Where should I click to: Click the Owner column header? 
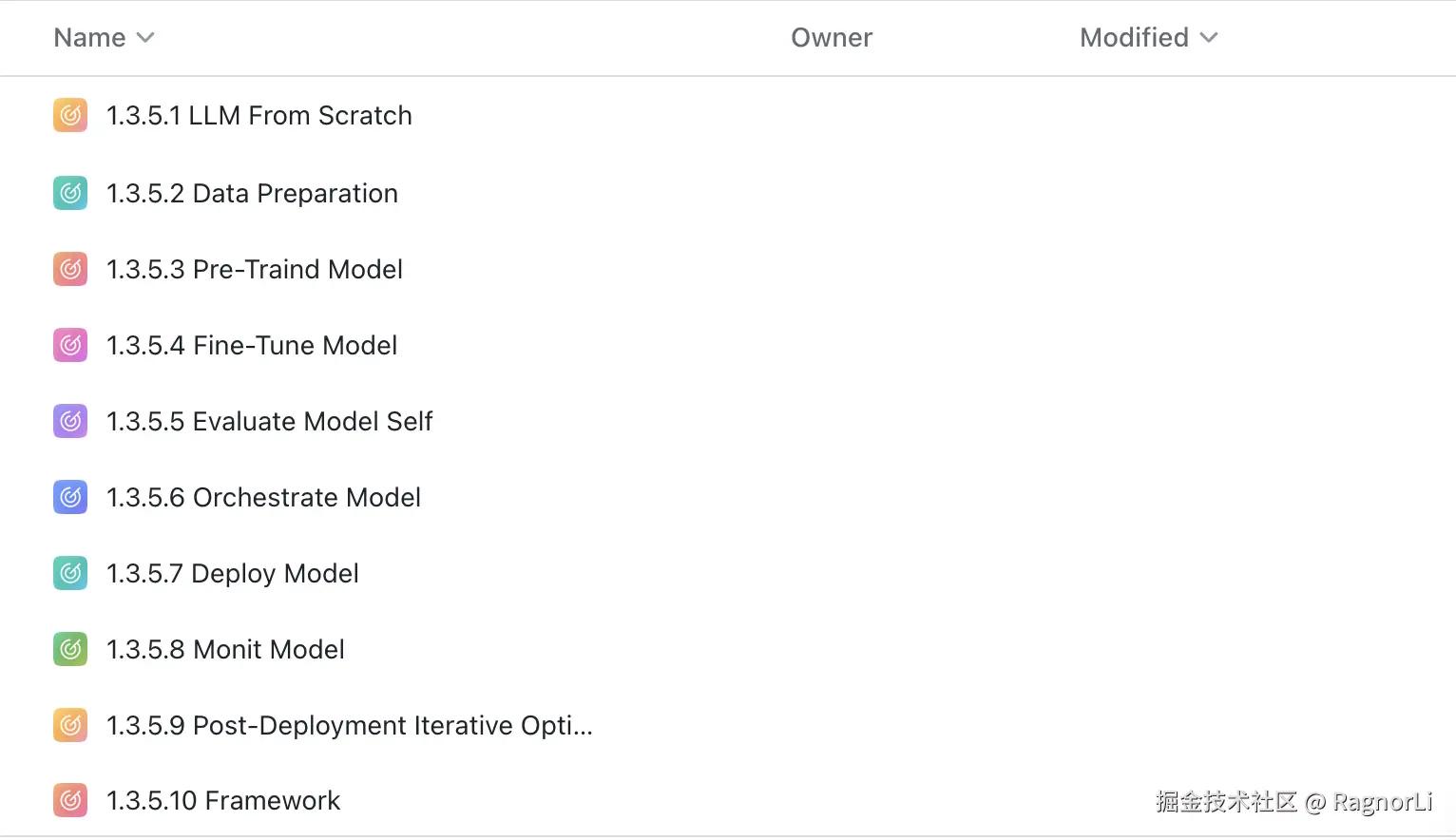[x=831, y=38]
